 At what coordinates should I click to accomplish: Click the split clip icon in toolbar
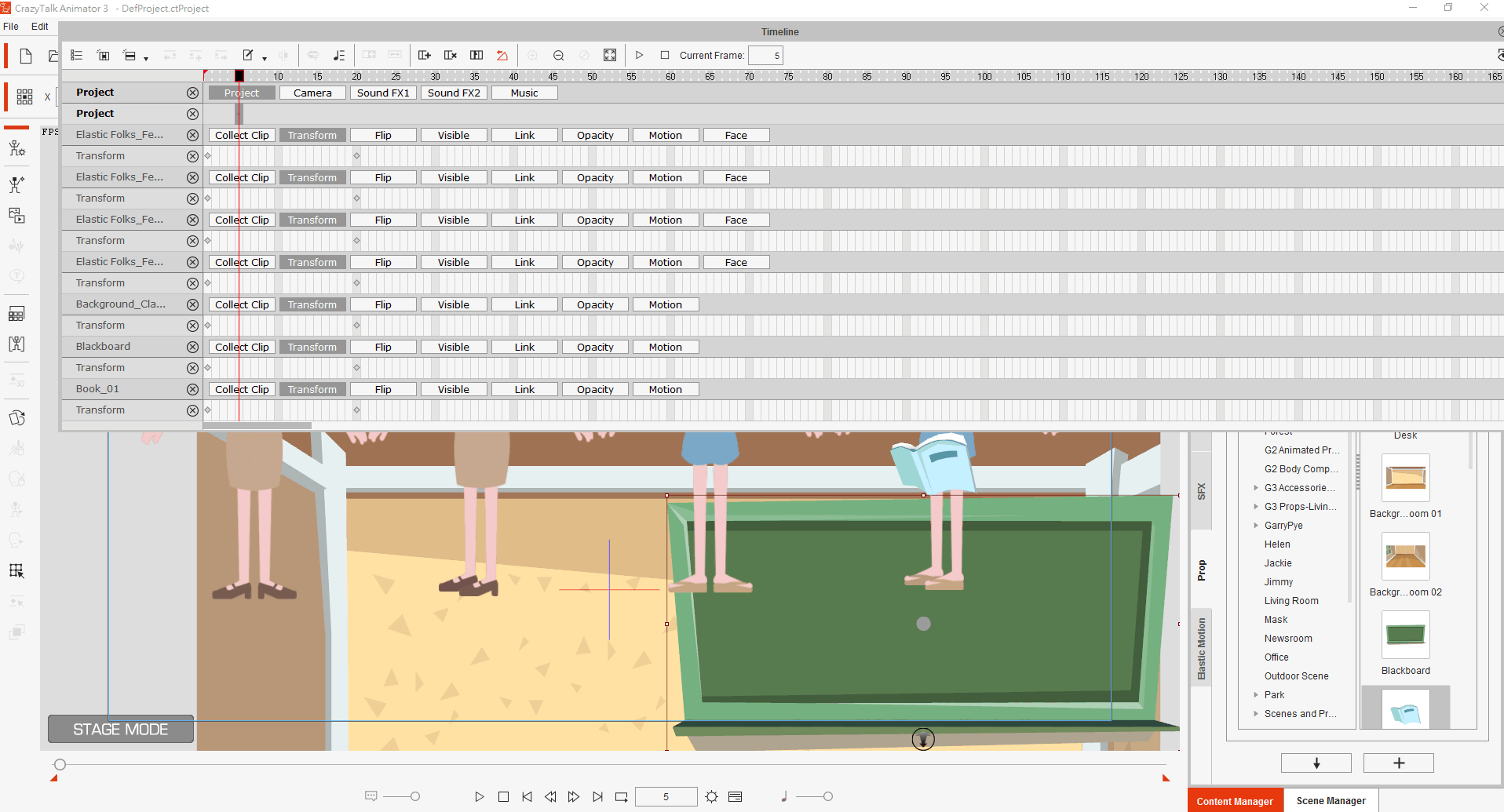(x=476, y=55)
